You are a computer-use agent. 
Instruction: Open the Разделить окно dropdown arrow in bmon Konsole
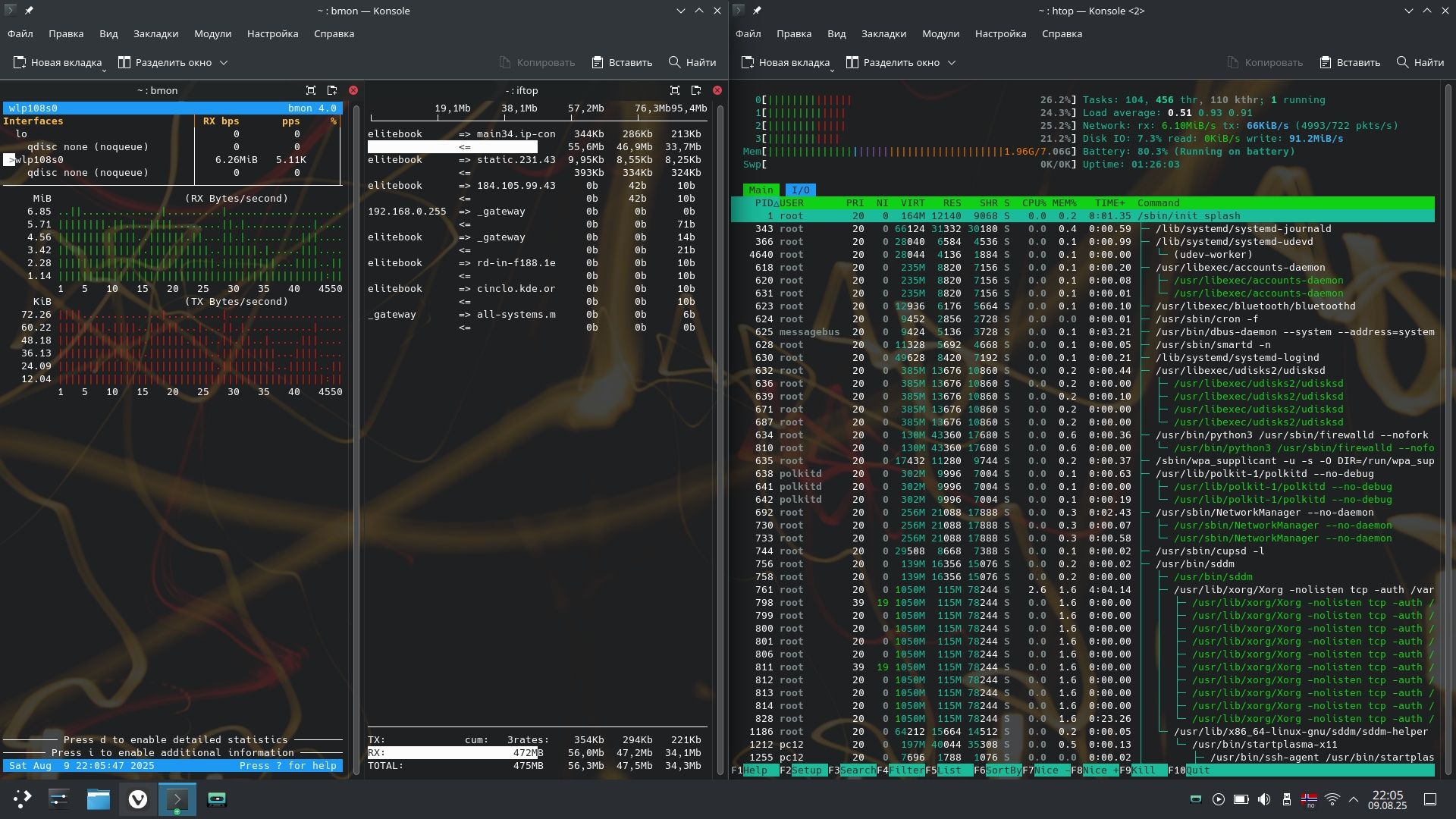click(x=224, y=62)
